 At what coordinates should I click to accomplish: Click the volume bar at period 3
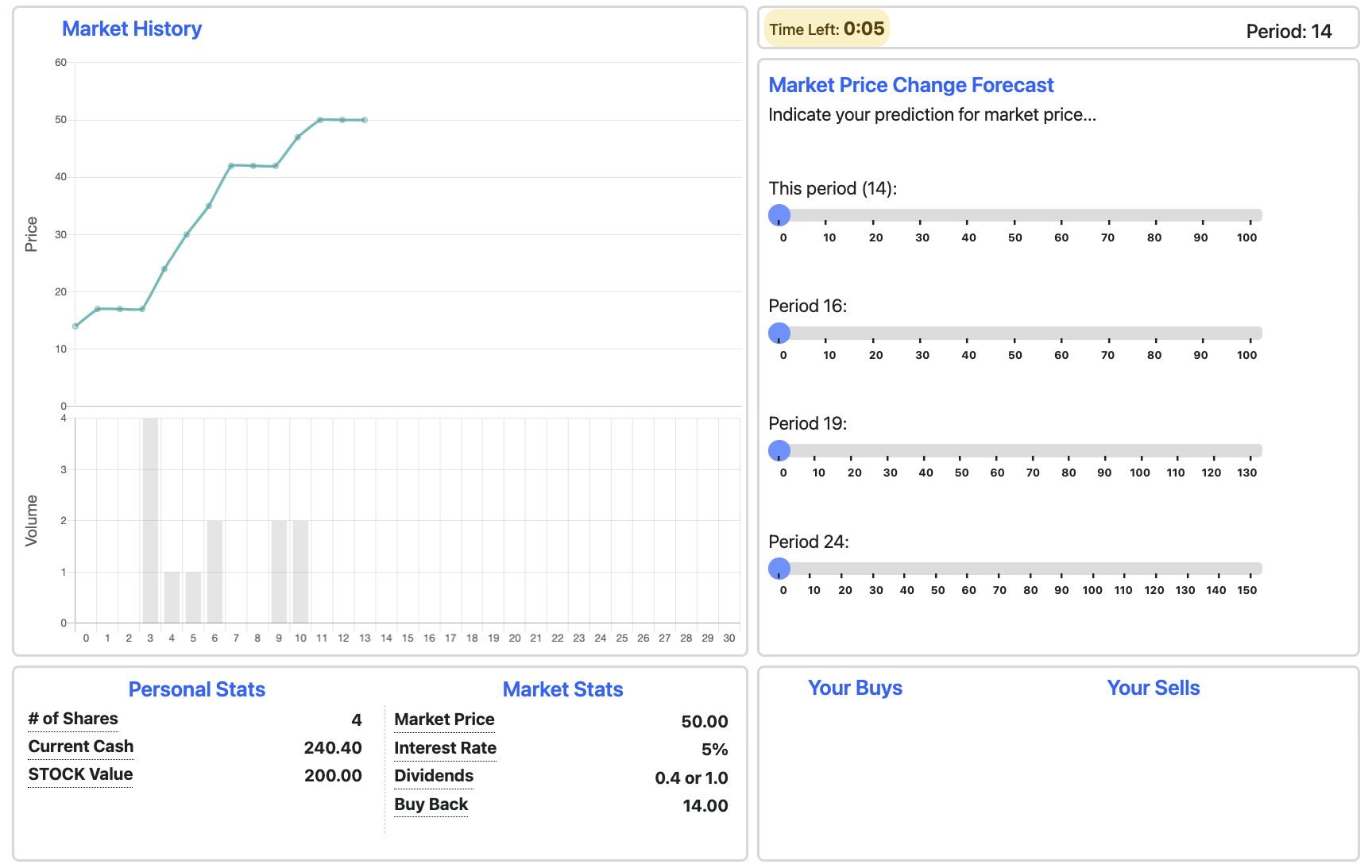click(150, 520)
